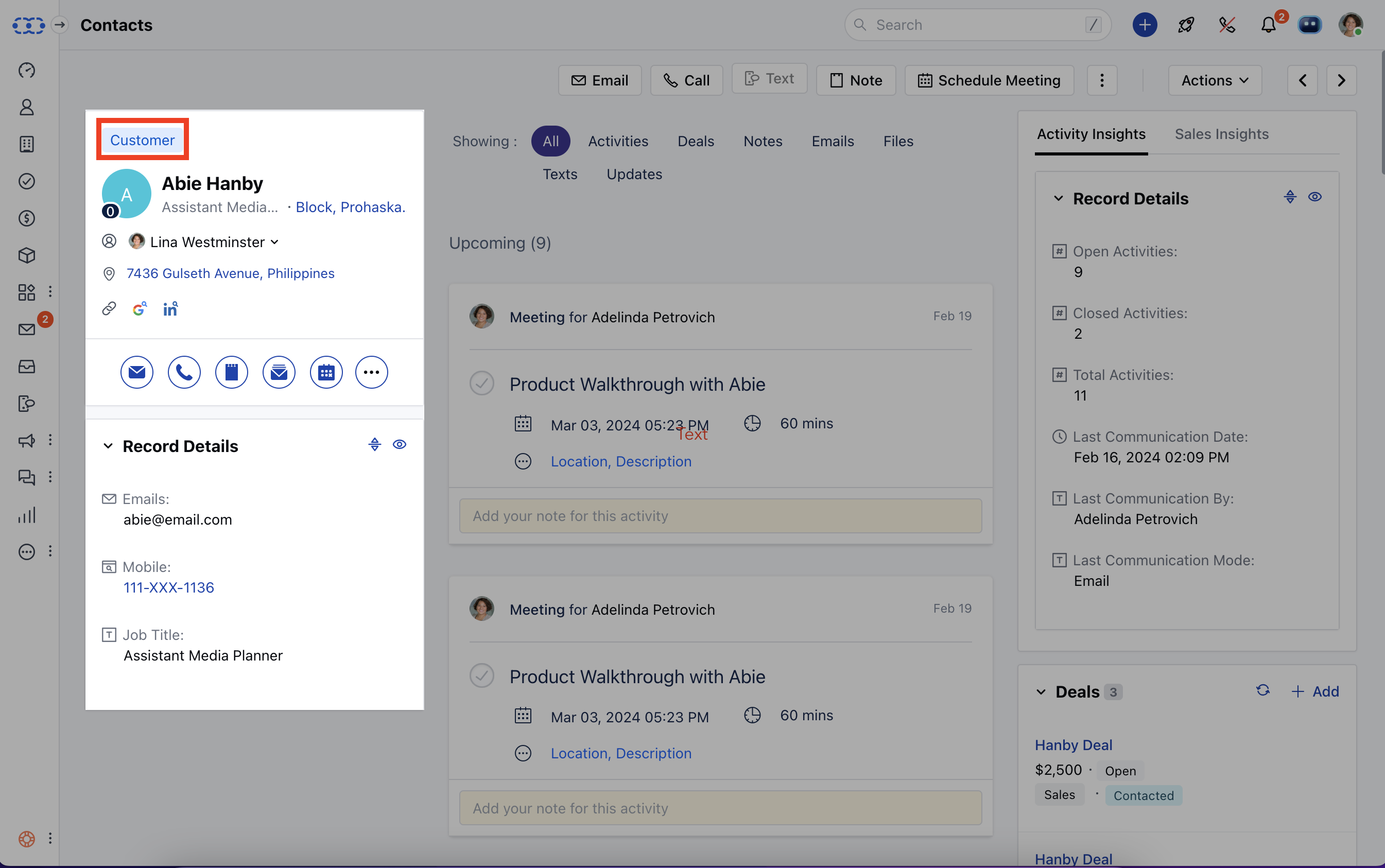
Task: Click the LinkedIn profile icon
Action: coord(170,309)
